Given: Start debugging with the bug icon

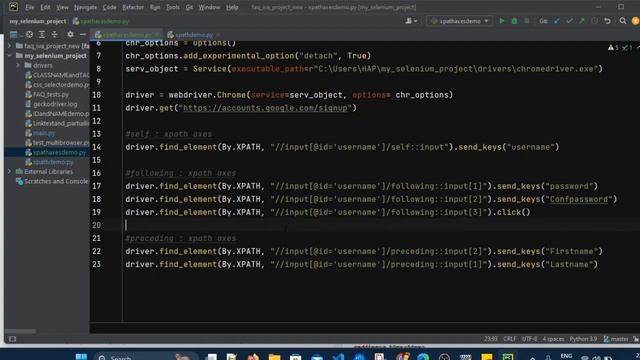Looking at the screenshot, I should (x=514, y=21).
